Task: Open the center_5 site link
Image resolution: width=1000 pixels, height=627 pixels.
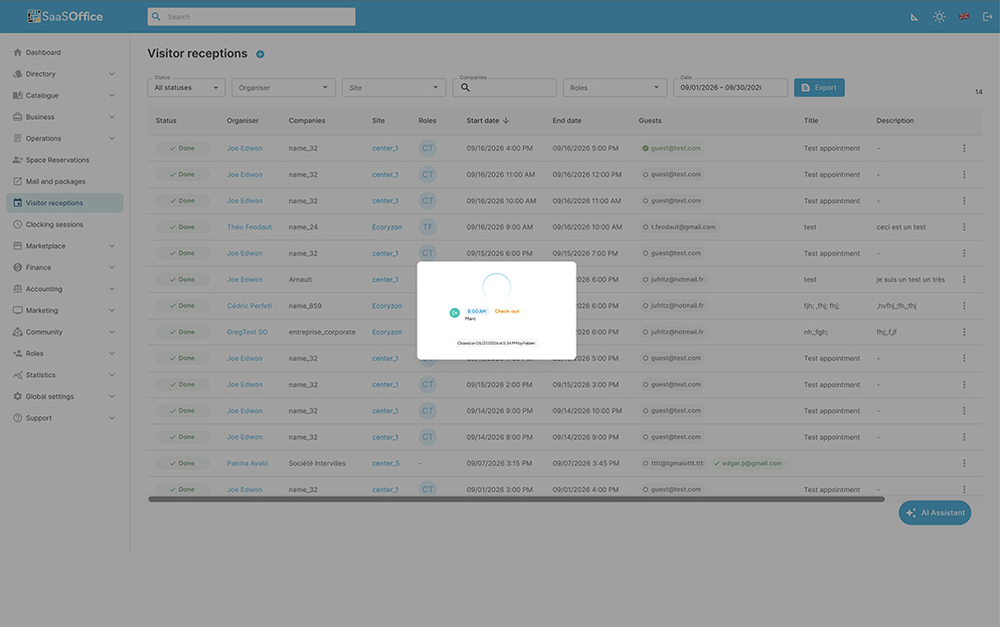Action: (386, 463)
